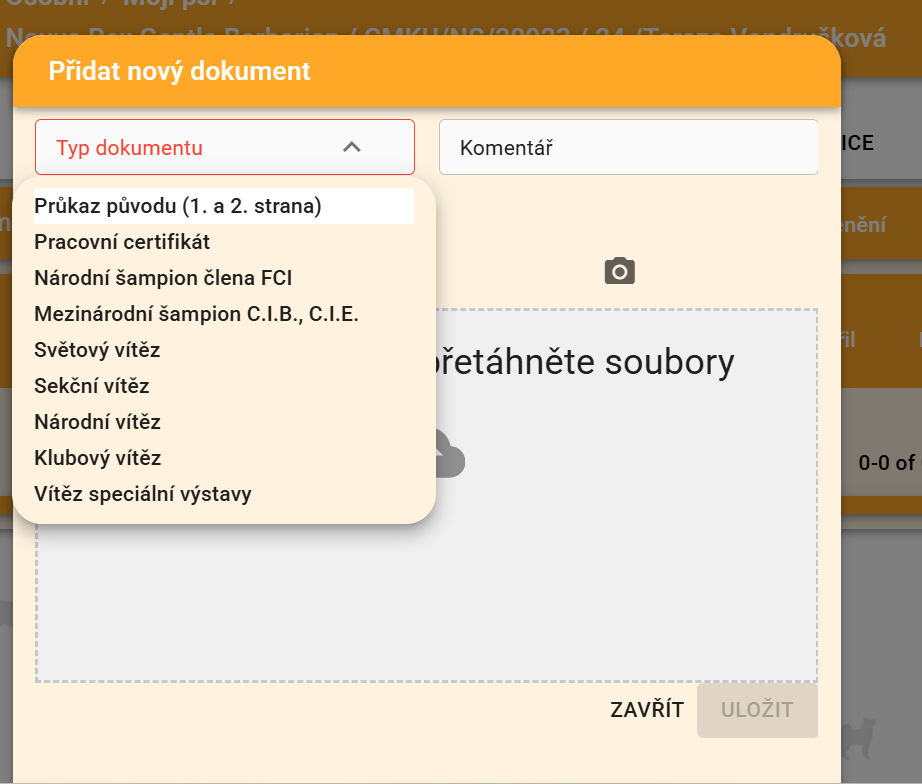Select Národní šampion člena FCI option

coord(163,278)
